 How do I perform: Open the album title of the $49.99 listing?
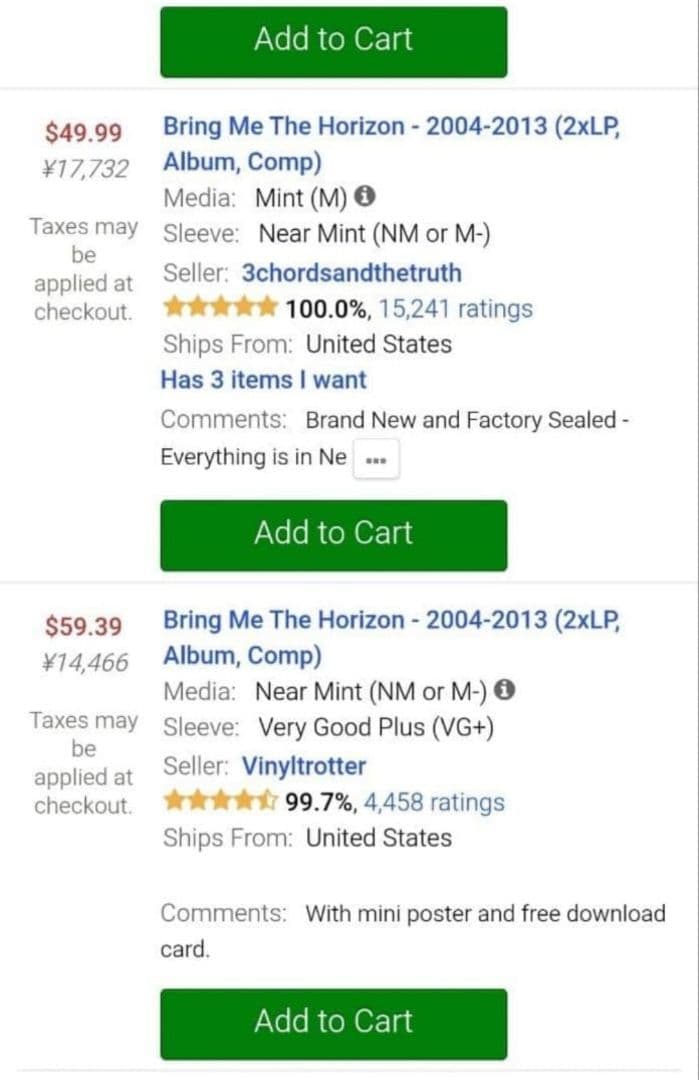(x=398, y=144)
